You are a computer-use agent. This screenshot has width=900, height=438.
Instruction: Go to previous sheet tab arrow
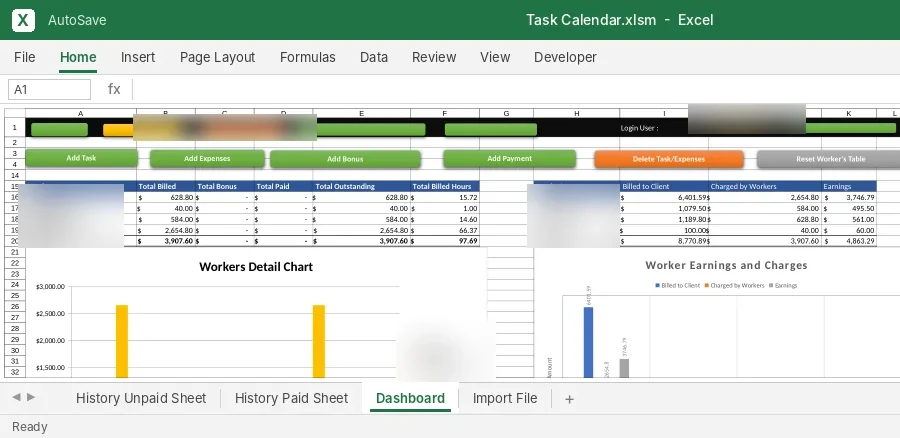click(16, 397)
